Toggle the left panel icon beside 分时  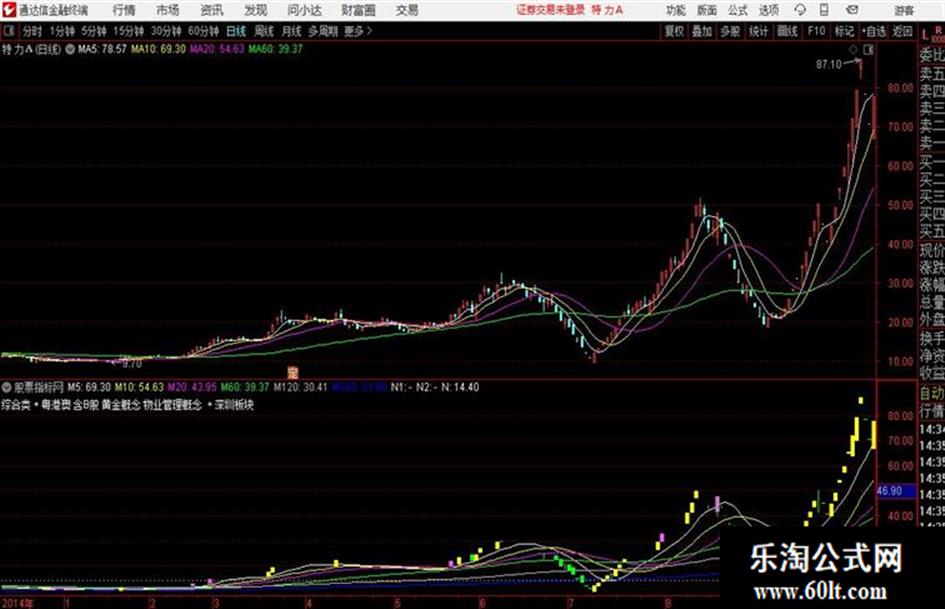pyautogui.click(x=8, y=31)
